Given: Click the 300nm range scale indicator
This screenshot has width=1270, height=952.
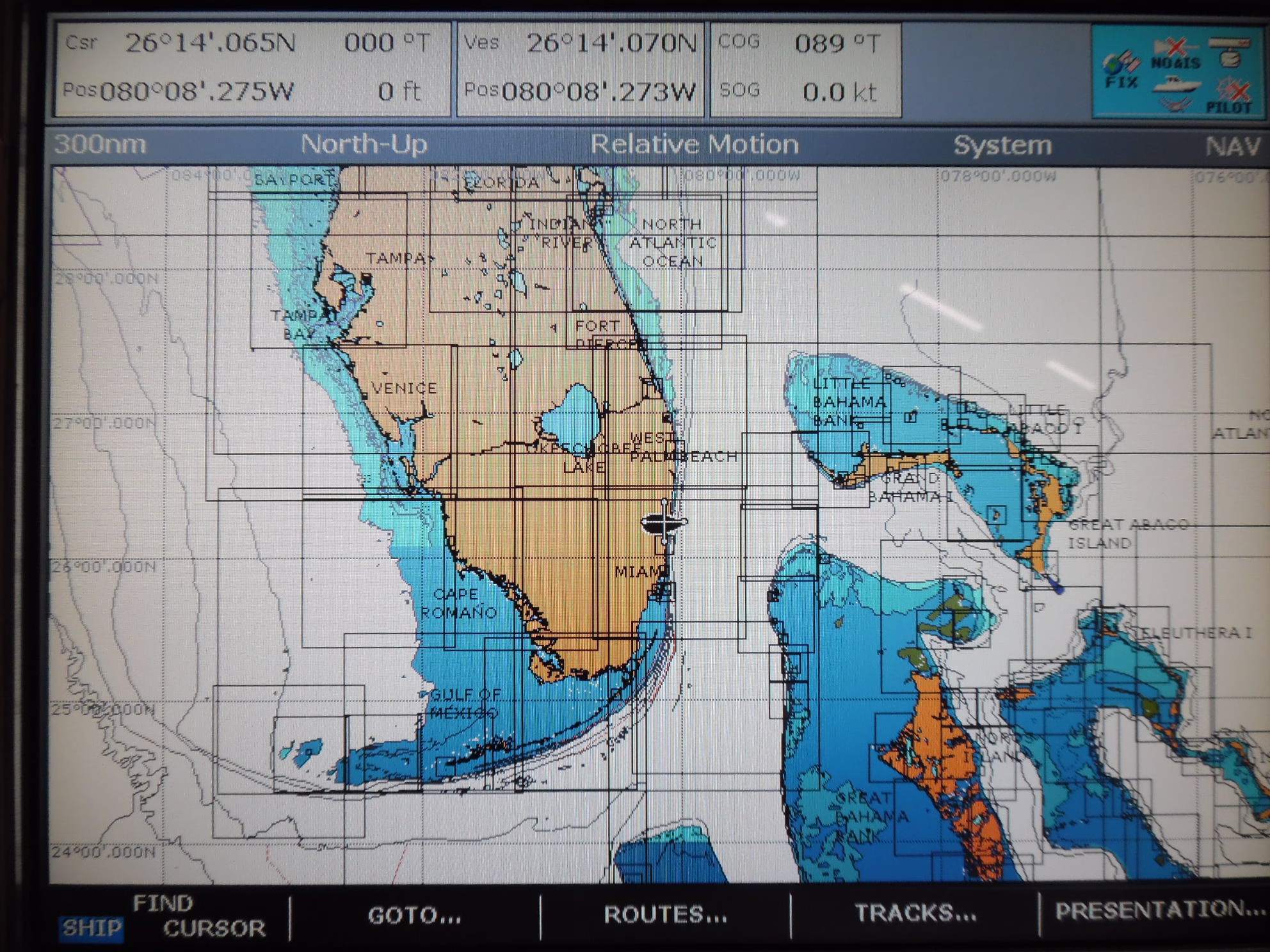Looking at the screenshot, I should [100, 144].
